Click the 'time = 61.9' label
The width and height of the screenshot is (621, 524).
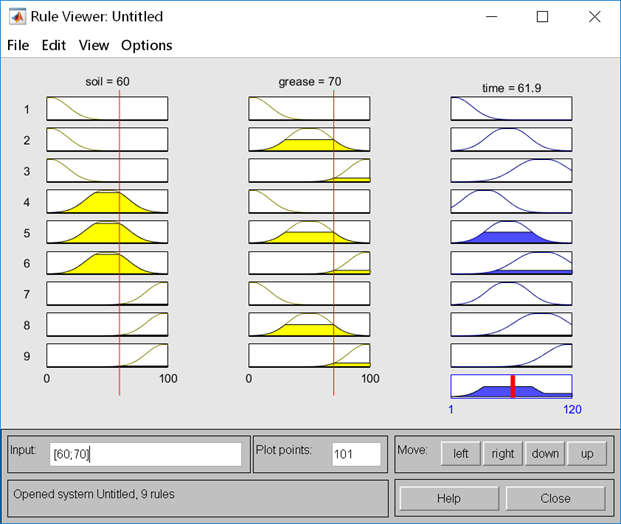tap(512, 88)
